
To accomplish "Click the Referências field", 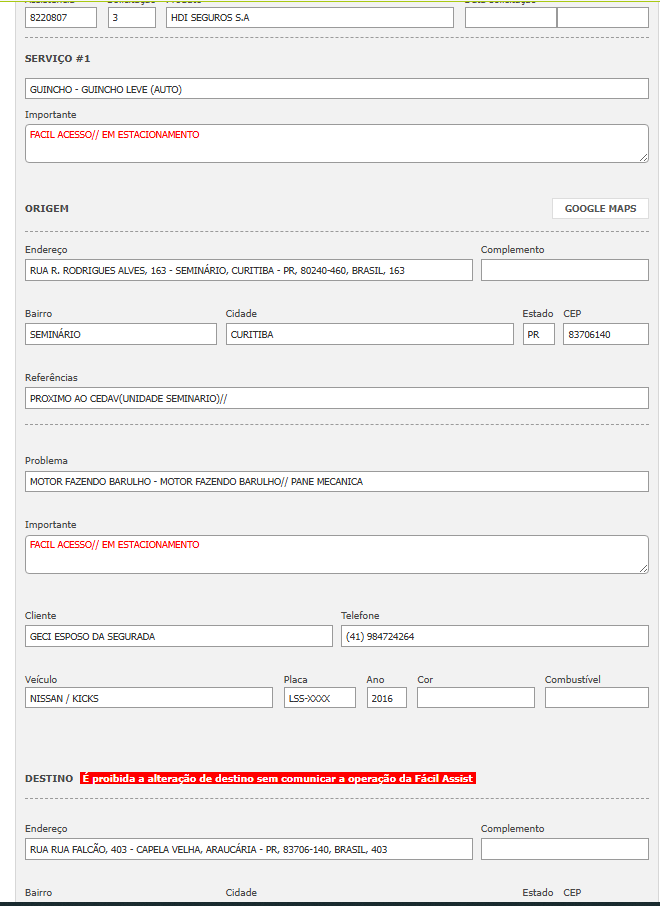I will tap(336, 398).
